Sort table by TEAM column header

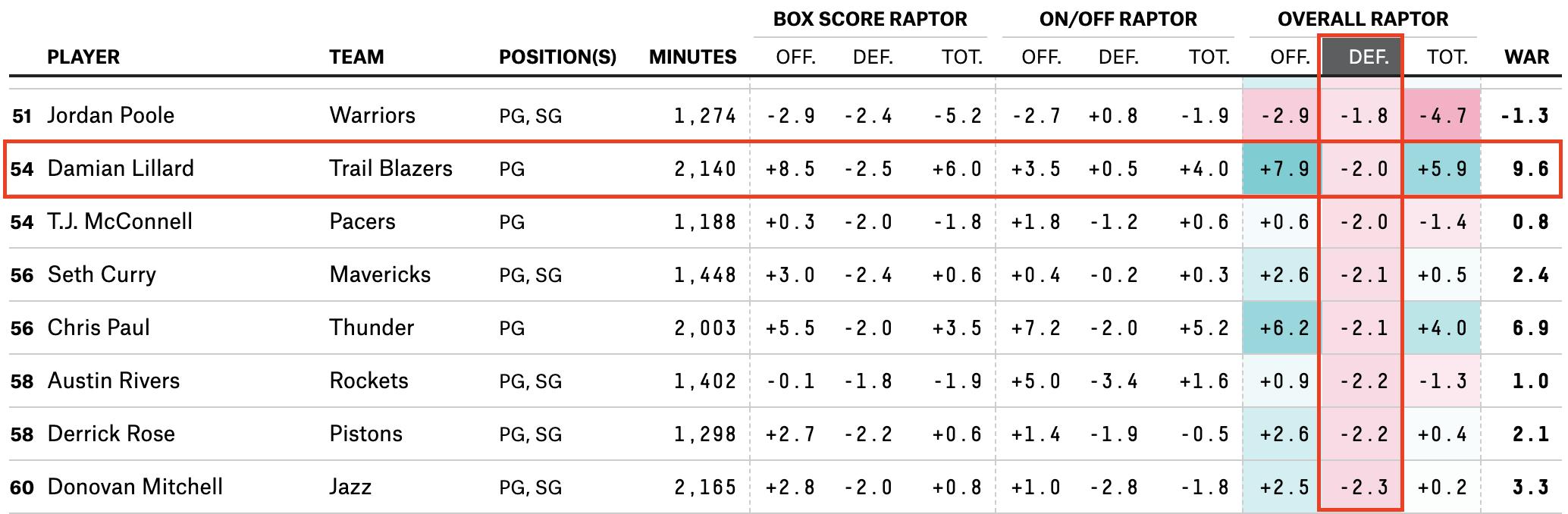[x=356, y=58]
